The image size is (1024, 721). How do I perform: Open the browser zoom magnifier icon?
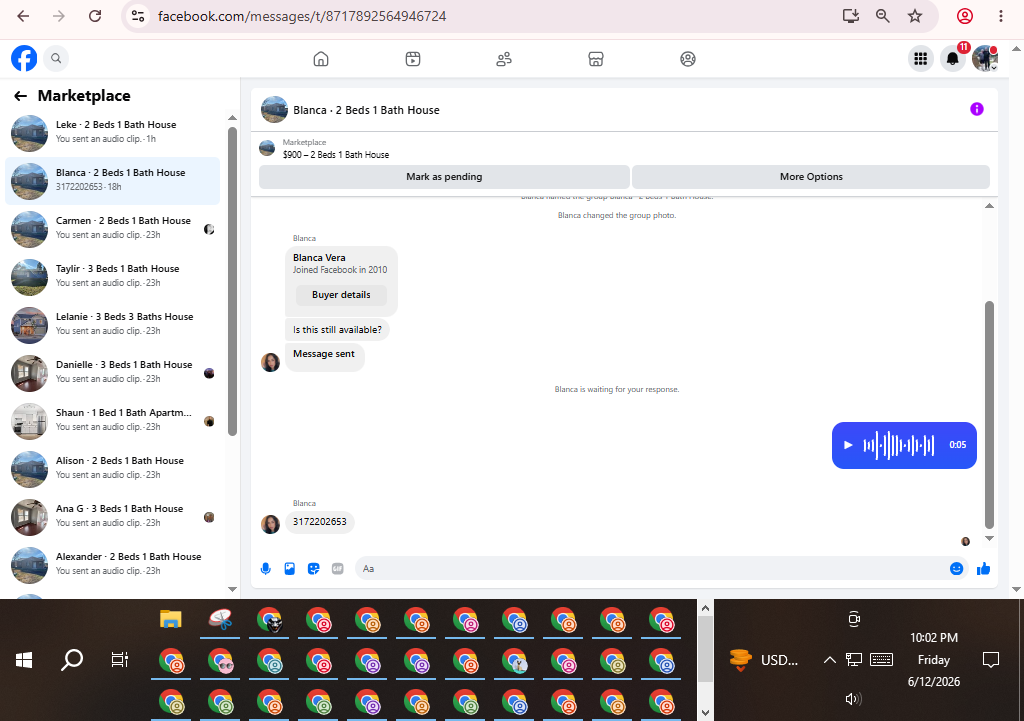click(882, 16)
